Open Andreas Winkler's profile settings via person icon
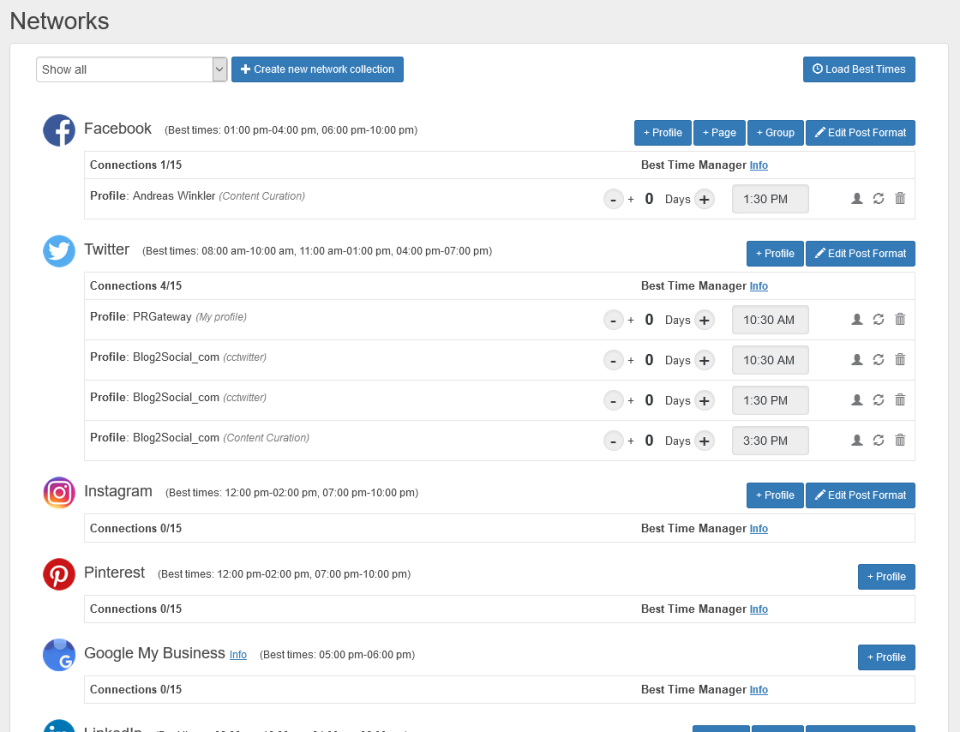Screen dimensions: 960x732 857,199
